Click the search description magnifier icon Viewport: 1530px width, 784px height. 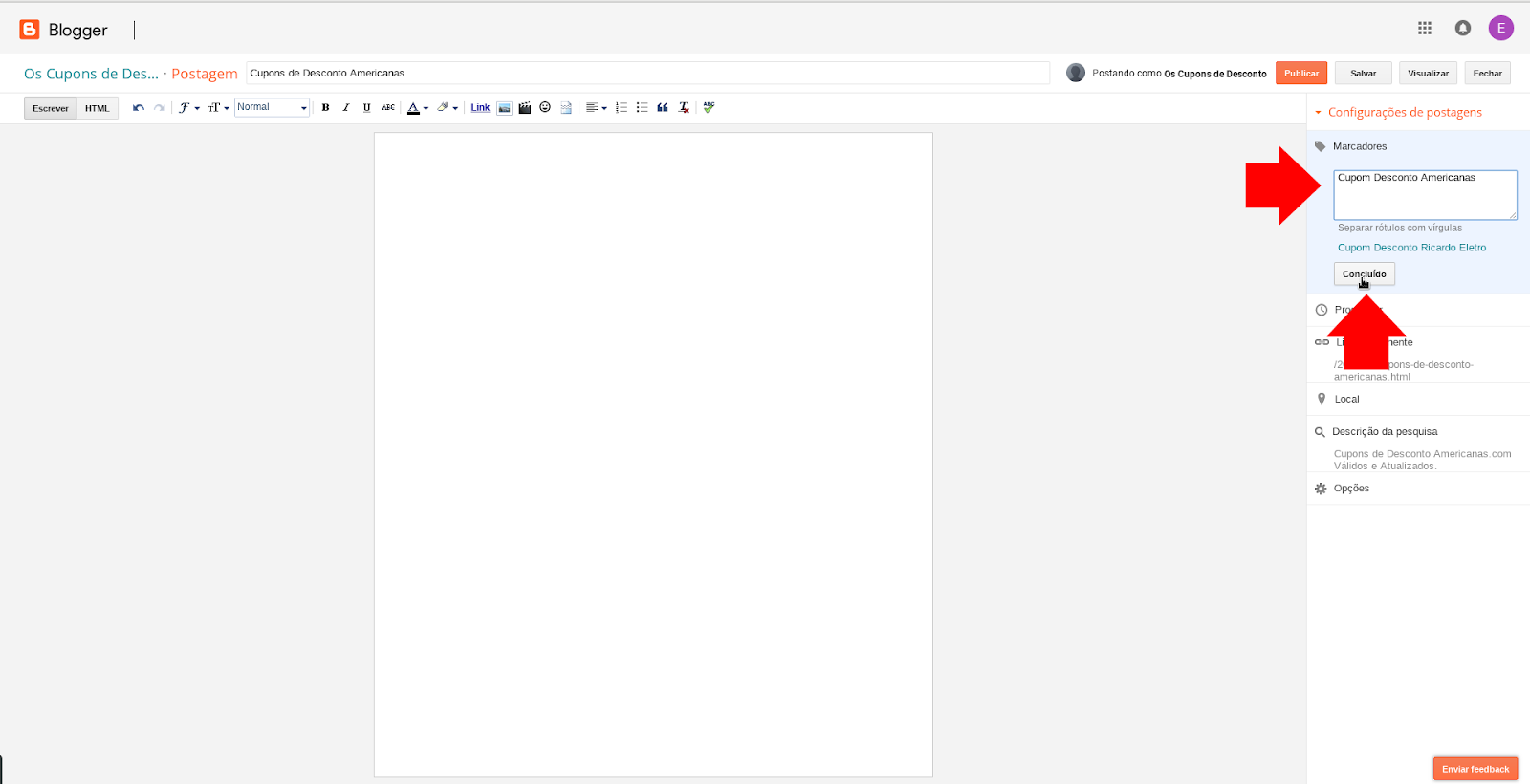pos(1320,432)
